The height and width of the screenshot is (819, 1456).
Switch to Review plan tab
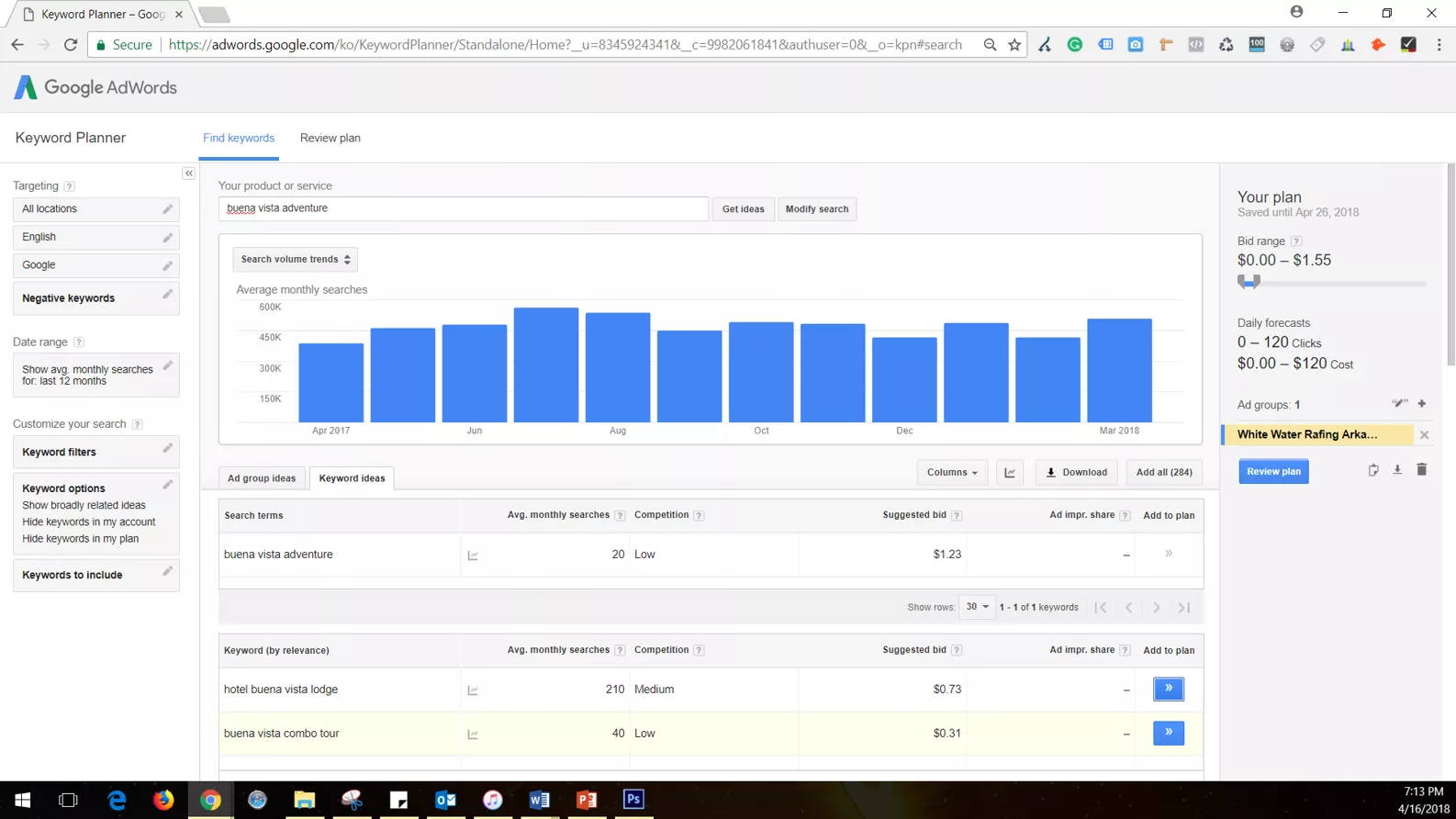click(330, 138)
